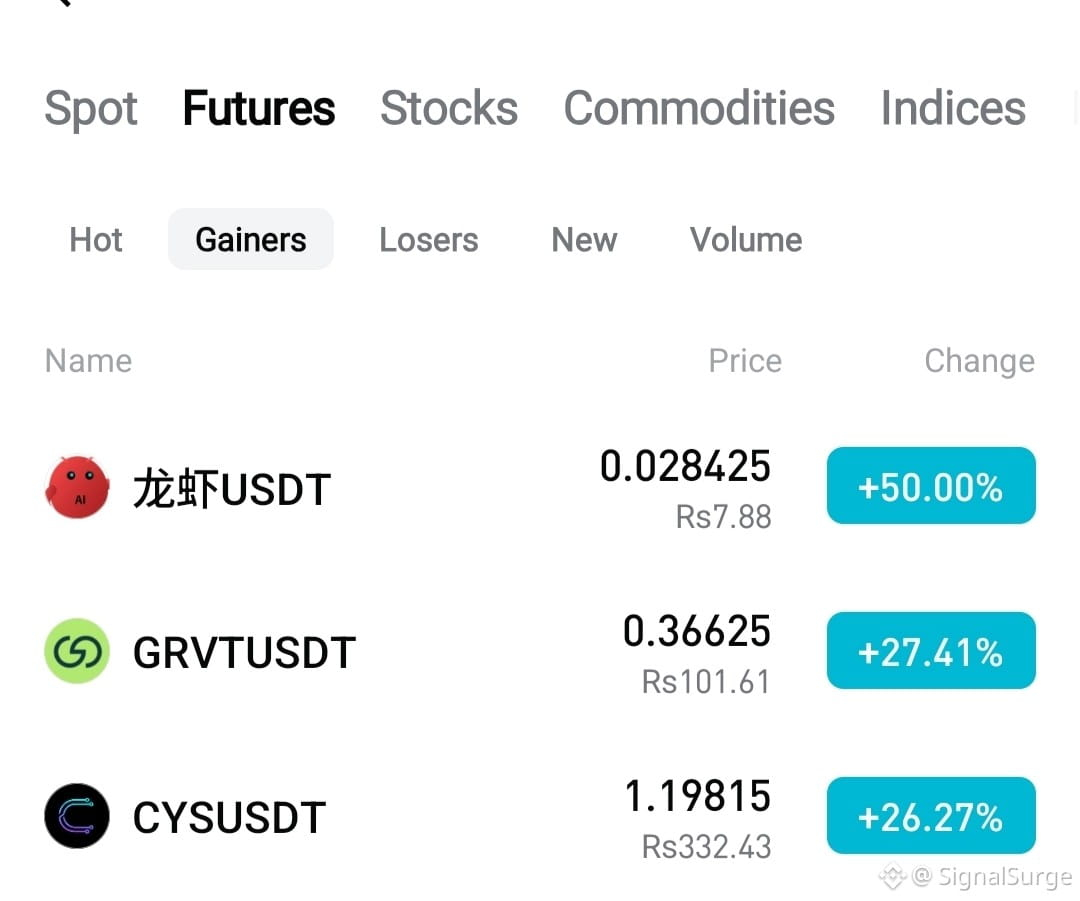Screen dimensions: 1080x901
Task: Tap the black CYS coin icon
Action: point(77,816)
